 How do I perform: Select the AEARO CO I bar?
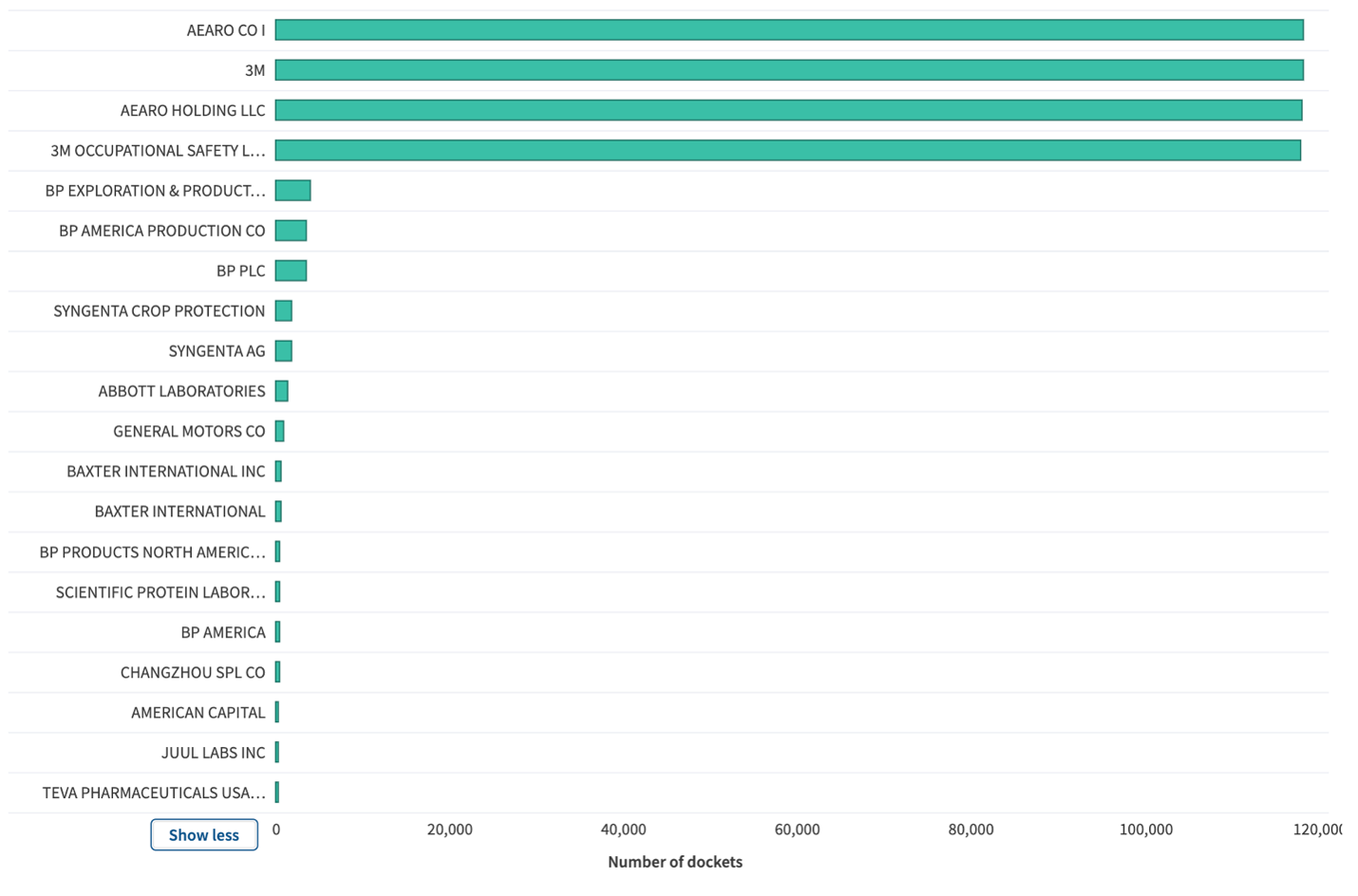pos(788,30)
